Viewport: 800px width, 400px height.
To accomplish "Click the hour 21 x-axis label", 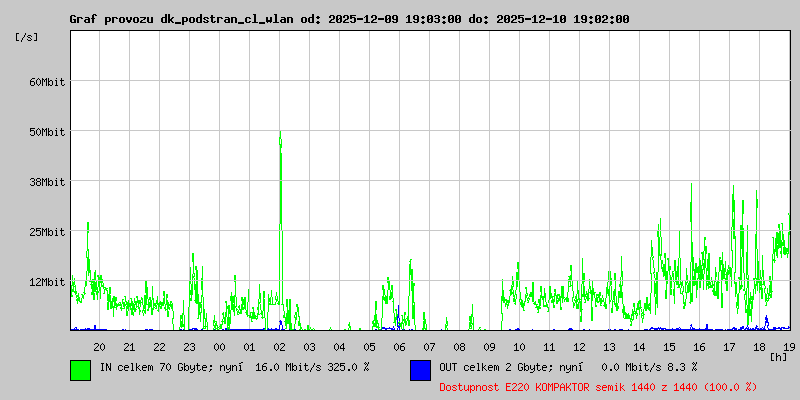I will pyautogui.click(x=130, y=347).
